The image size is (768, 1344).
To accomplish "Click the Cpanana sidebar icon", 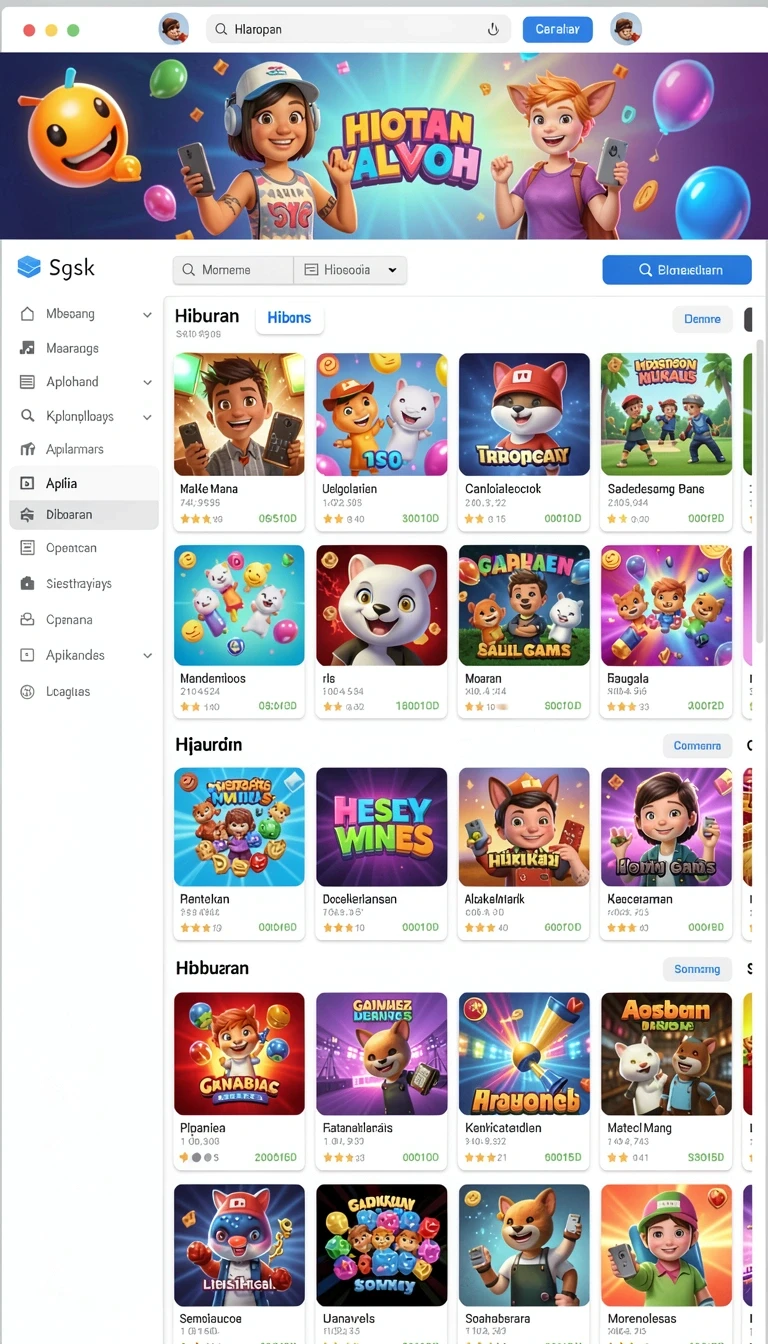I will click(x=28, y=620).
